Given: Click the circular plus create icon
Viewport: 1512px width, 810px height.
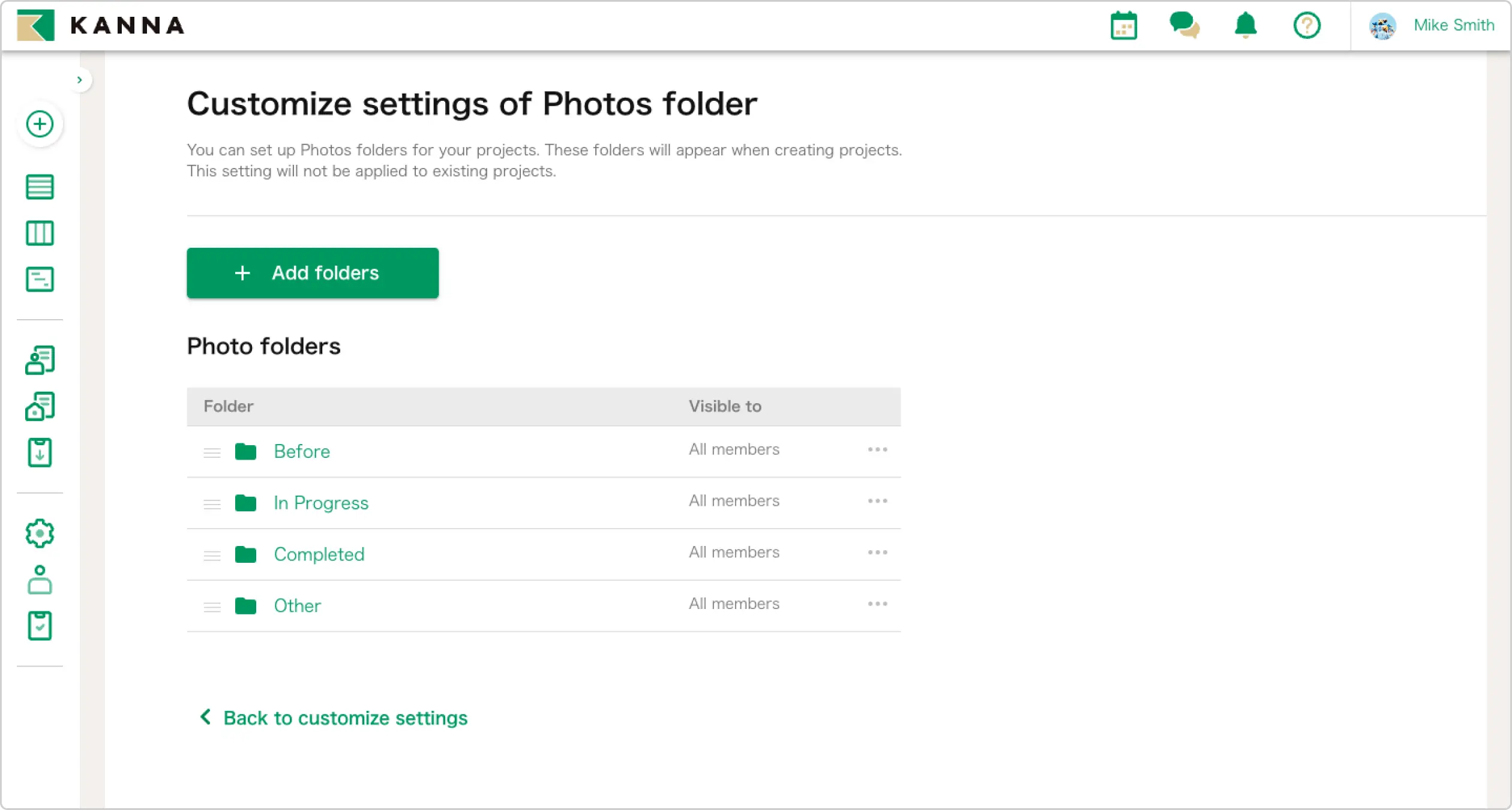Looking at the screenshot, I should 40,124.
